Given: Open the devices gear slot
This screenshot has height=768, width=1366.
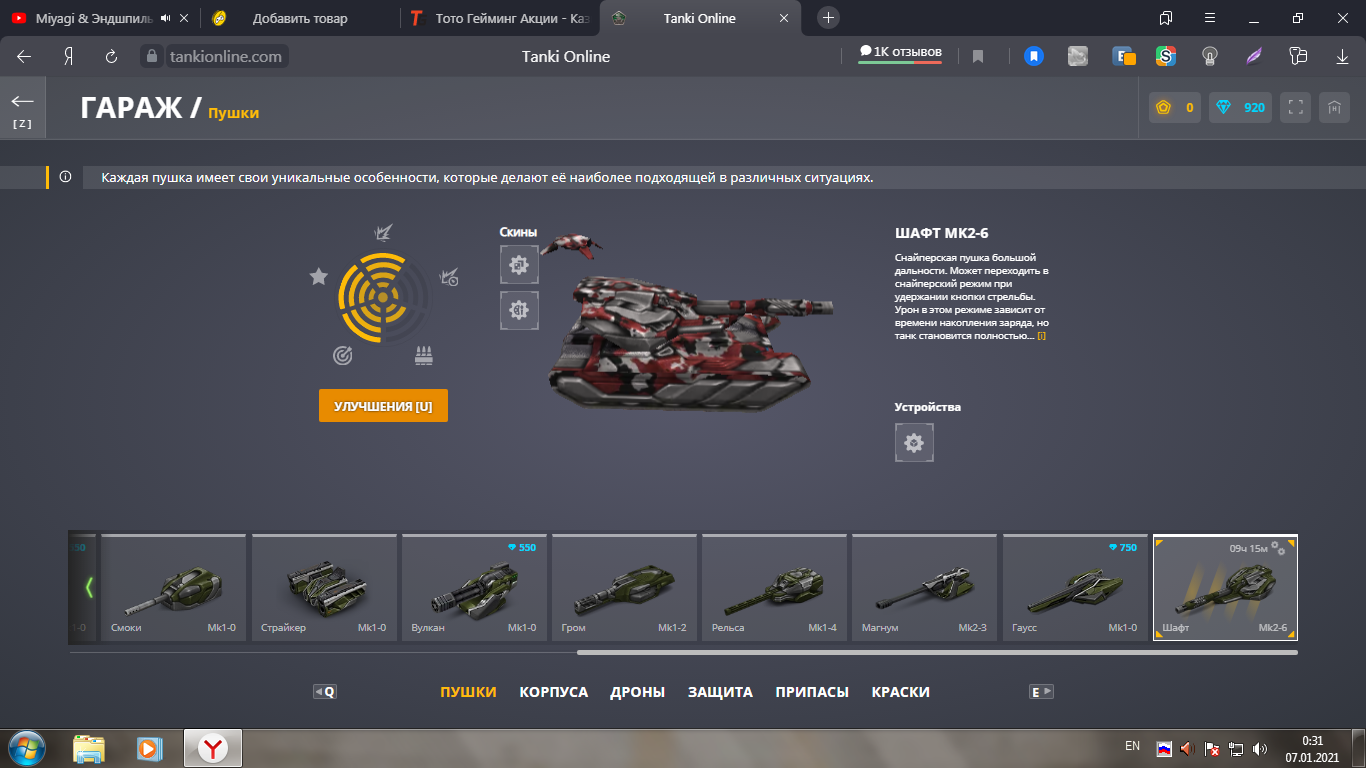Looking at the screenshot, I should [914, 442].
